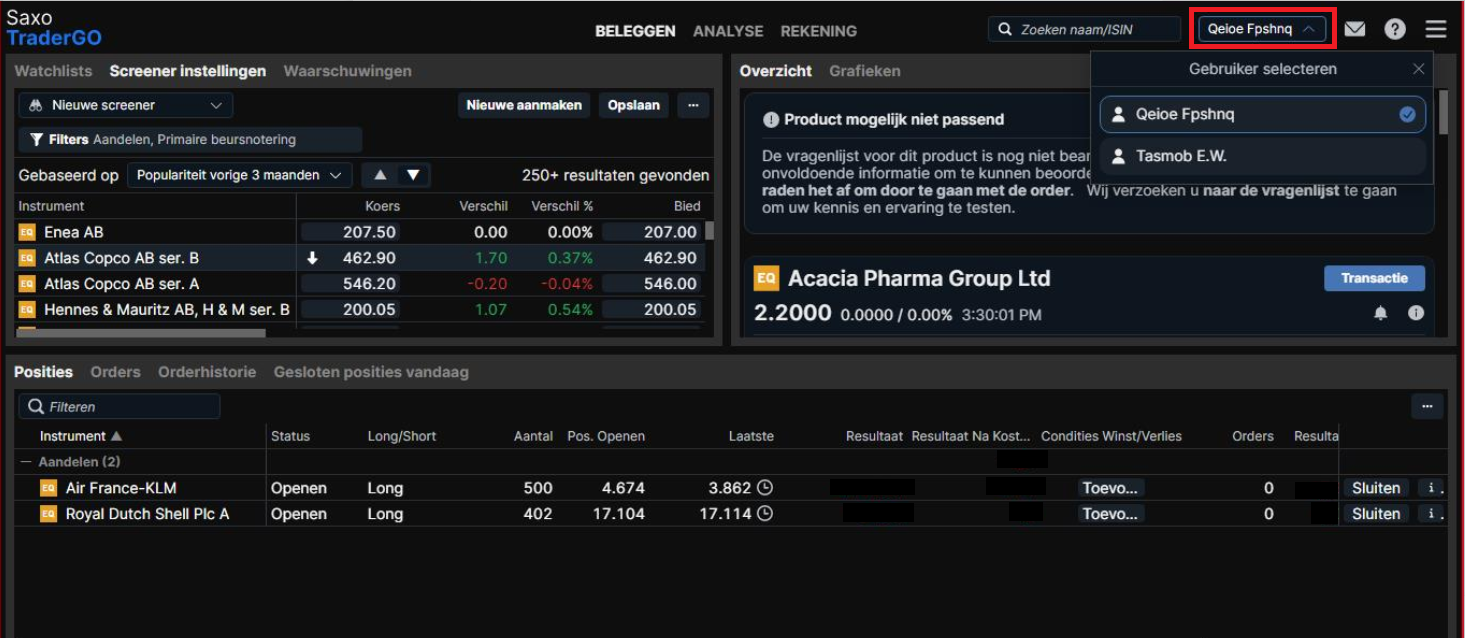Click the EQ icon next to Air France-KLM

48,488
